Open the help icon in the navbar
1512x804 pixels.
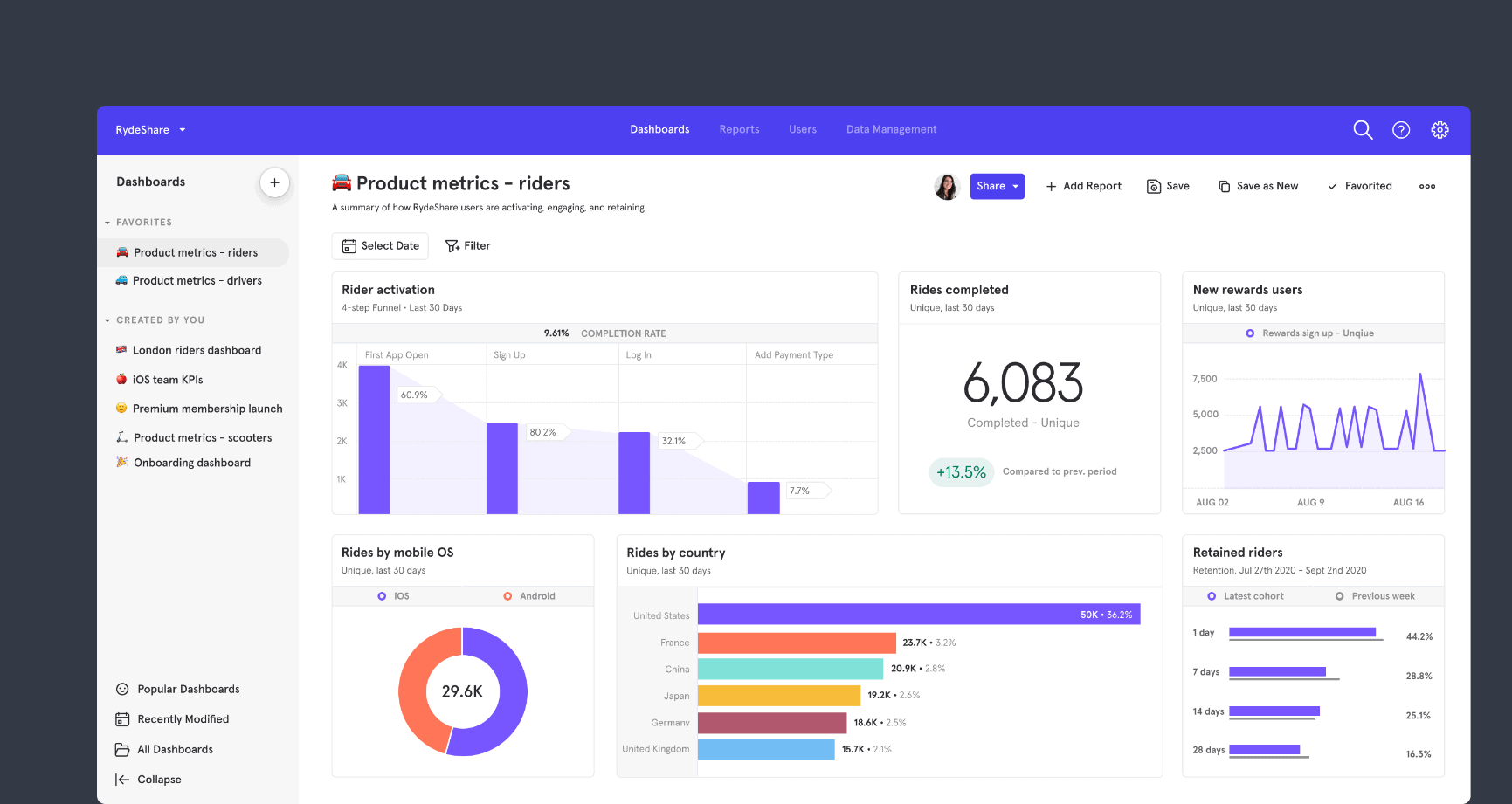pos(1400,129)
